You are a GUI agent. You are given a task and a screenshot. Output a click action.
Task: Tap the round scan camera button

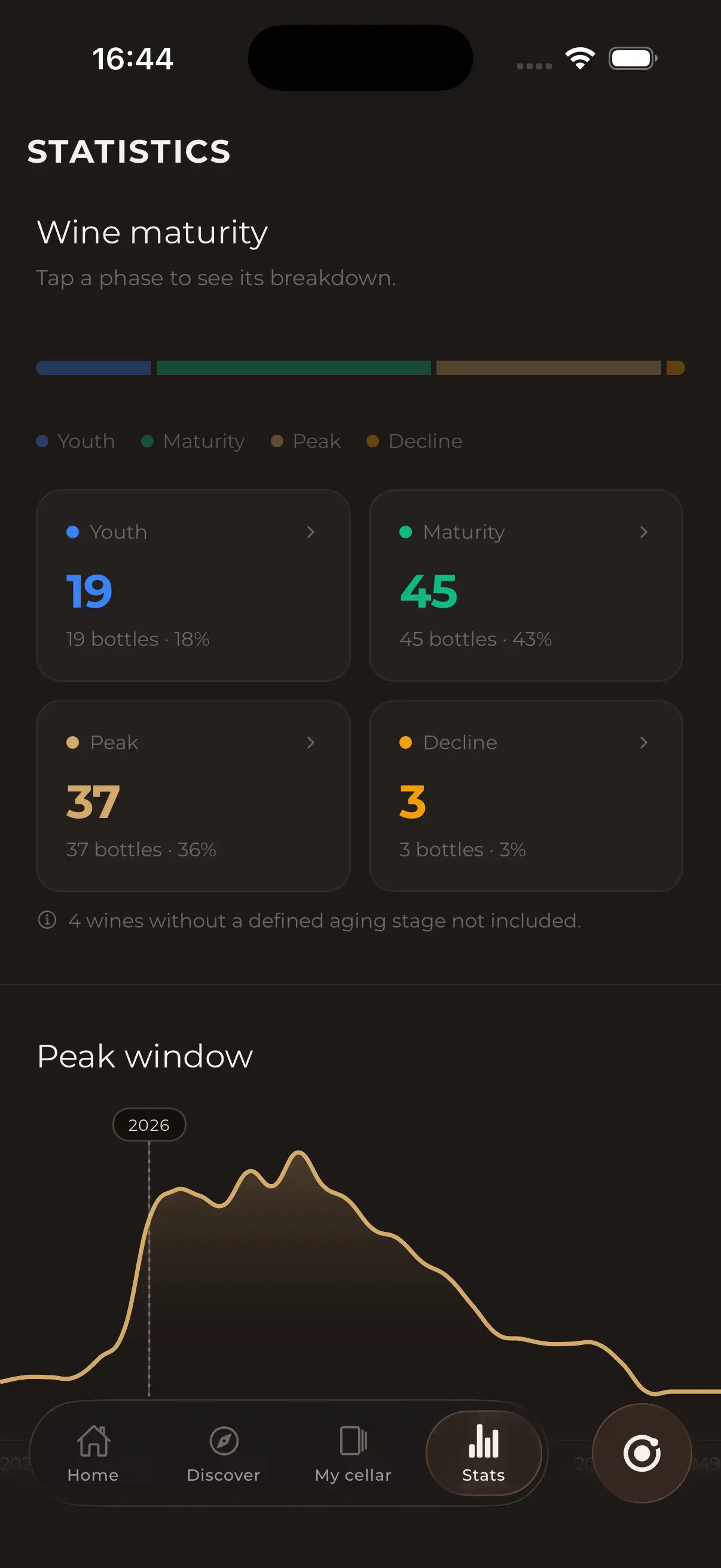click(x=641, y=1453)
